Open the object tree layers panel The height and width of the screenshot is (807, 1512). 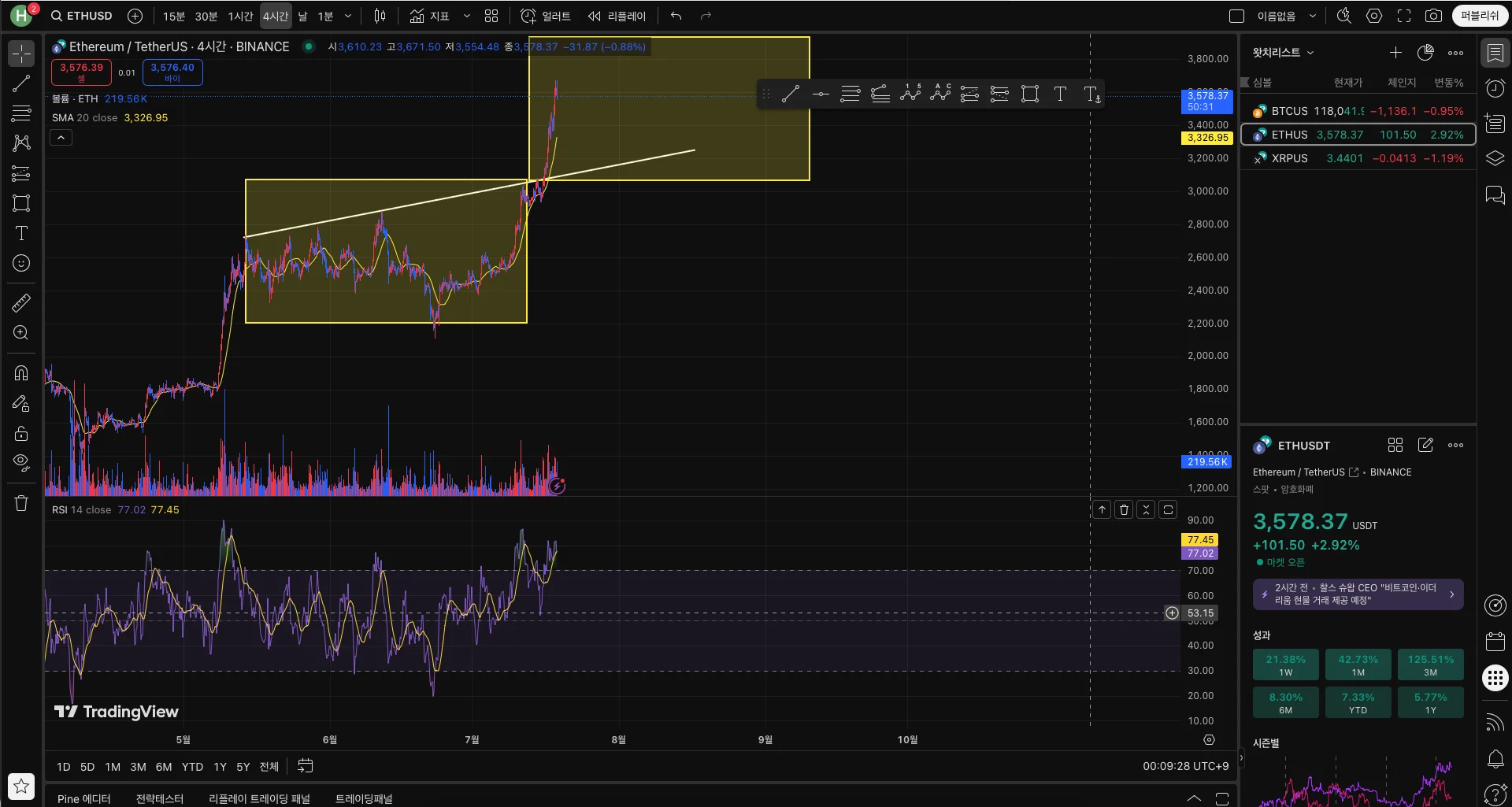[1495, 158]
